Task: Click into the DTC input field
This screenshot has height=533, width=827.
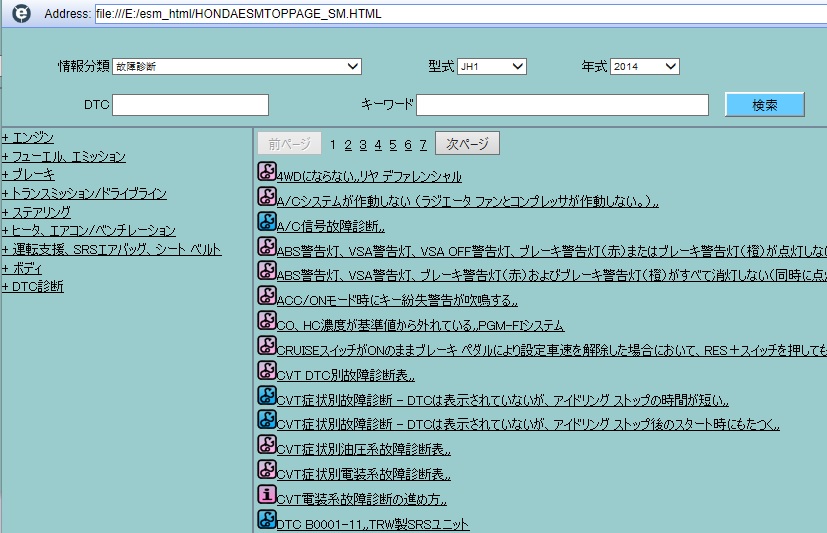Action: pyautogui.click(x=190, y=105)
